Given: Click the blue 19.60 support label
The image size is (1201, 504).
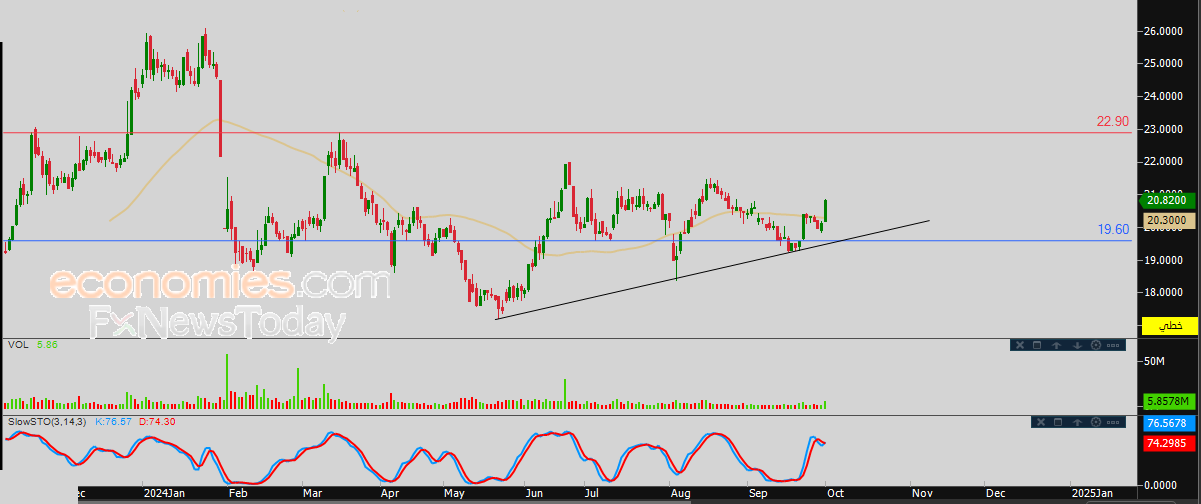Looking at the screenshot, I should pos(1113,229).
